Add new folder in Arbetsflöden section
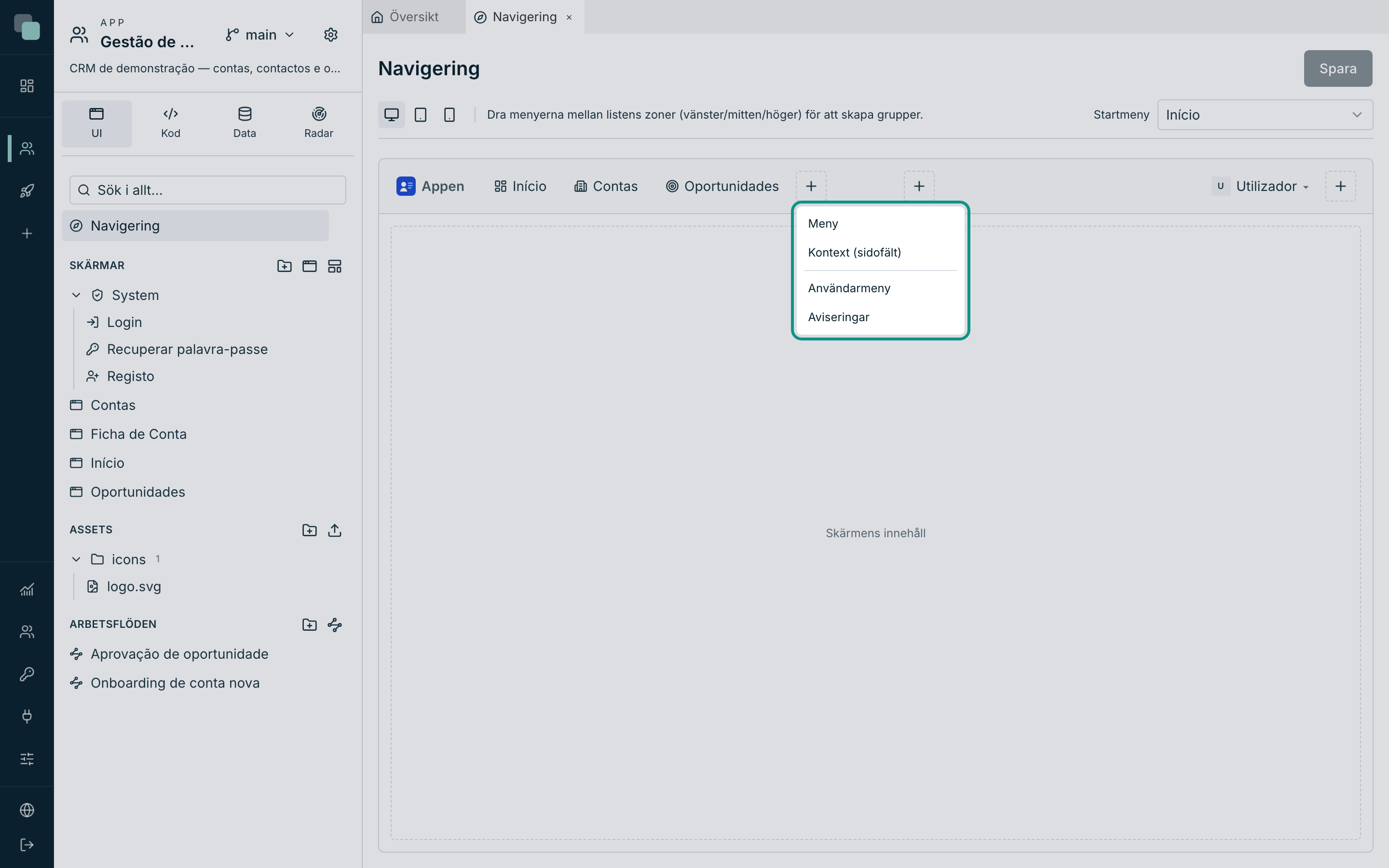Image resolution: width=1389 pixels, height=868 pixels. pyautogui.click(x=309, y=624)
